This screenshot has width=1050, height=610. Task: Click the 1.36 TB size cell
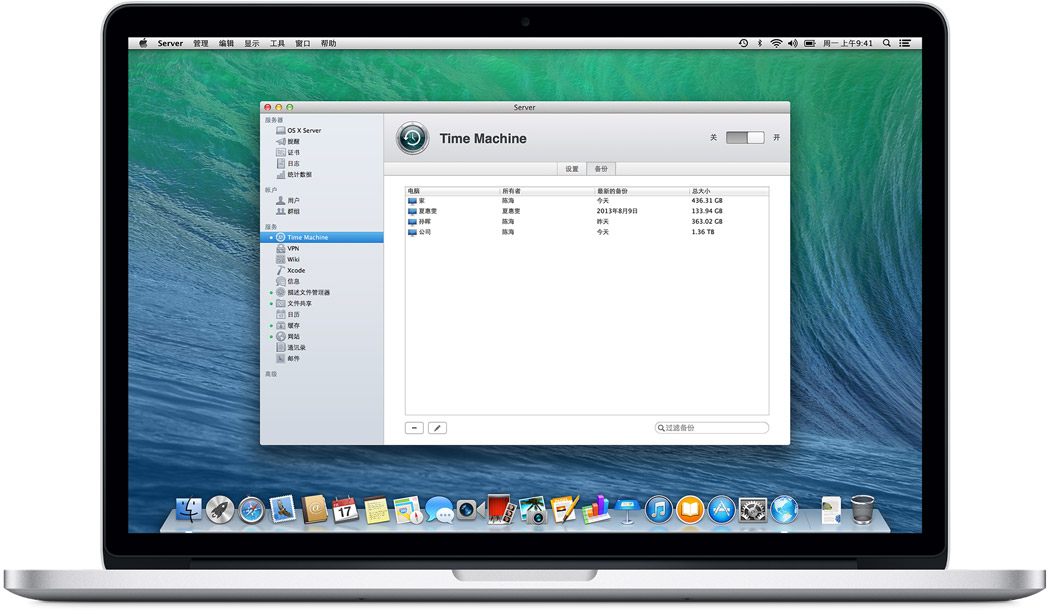pos(702,232)
